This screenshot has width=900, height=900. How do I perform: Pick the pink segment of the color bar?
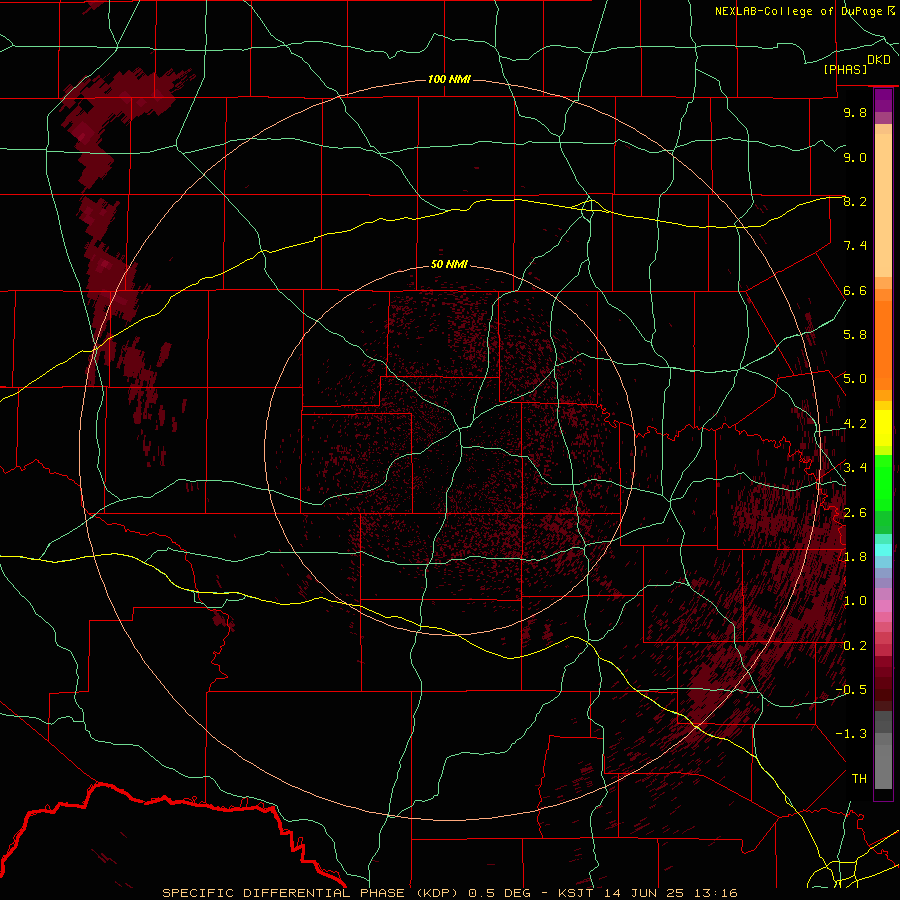883,606
